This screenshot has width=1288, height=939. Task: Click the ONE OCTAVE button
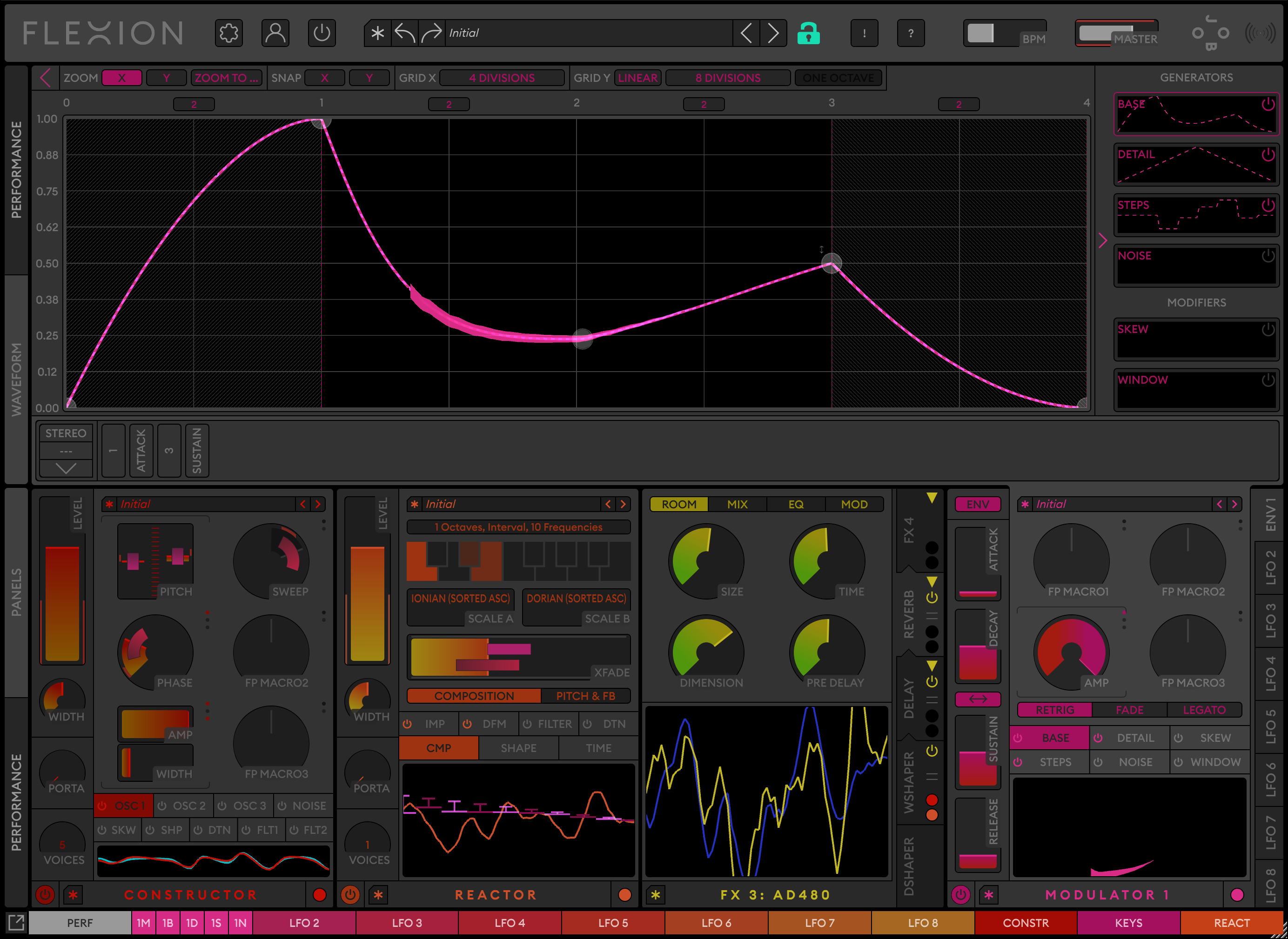(838, 78)
